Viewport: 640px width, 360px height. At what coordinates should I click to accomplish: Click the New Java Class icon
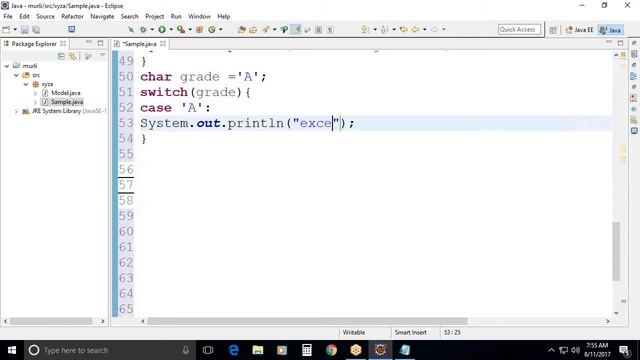(212, 29)
